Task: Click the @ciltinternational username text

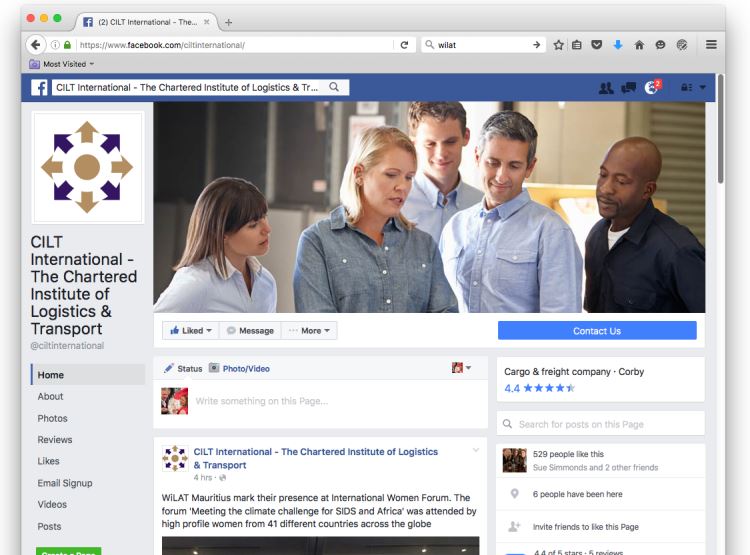Action: coord(67,345)
